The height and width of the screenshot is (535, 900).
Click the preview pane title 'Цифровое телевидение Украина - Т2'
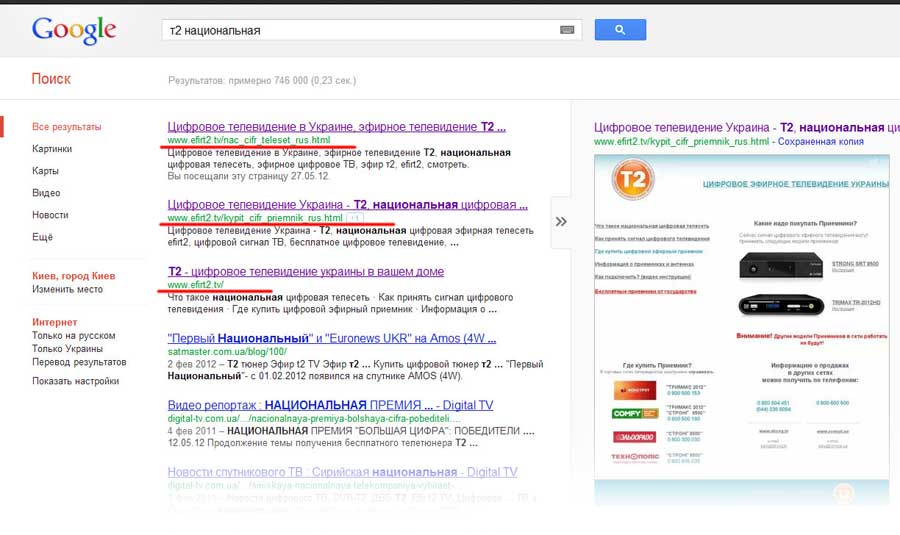746,127
